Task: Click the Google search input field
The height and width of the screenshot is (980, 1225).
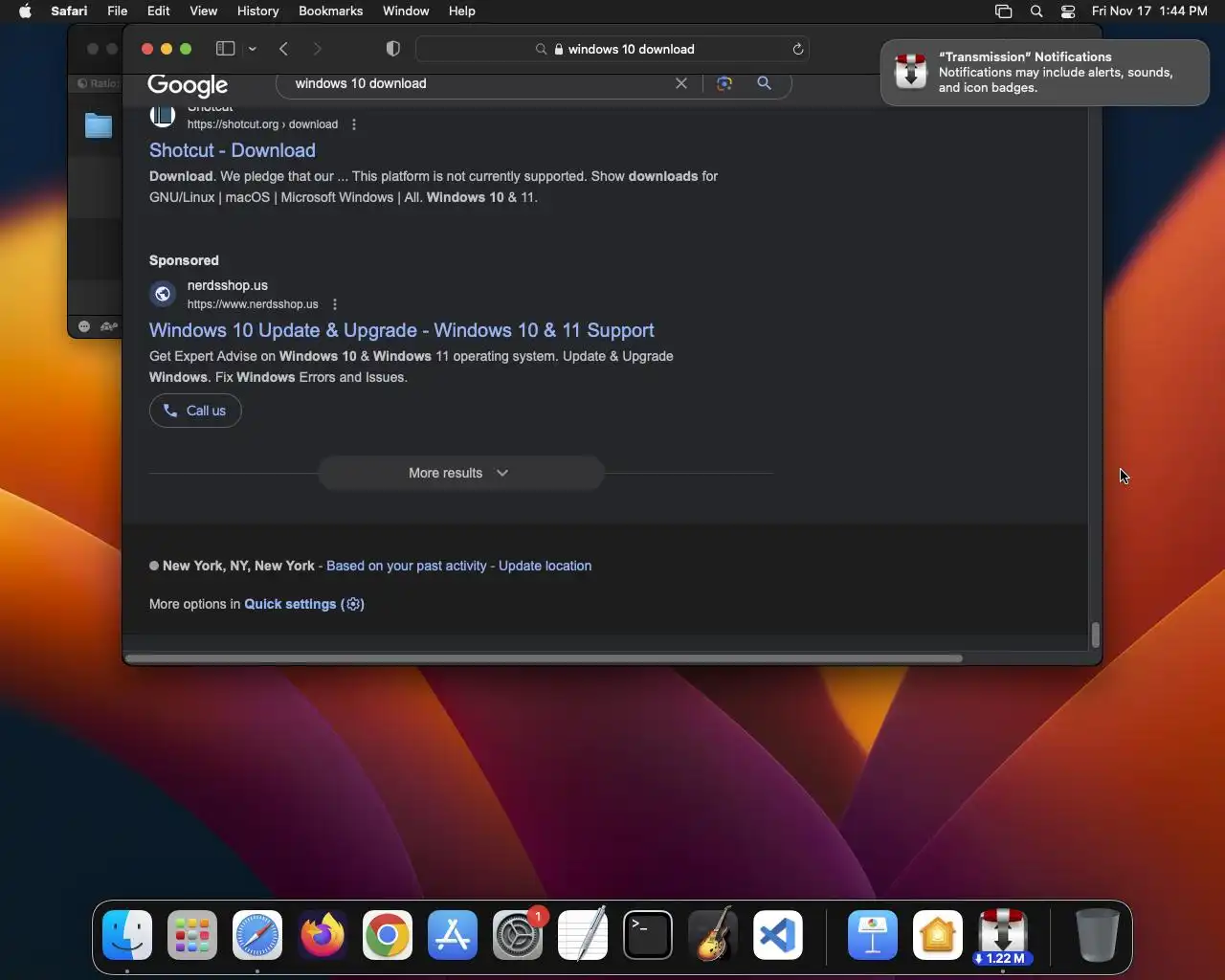Action: (479, 83)
